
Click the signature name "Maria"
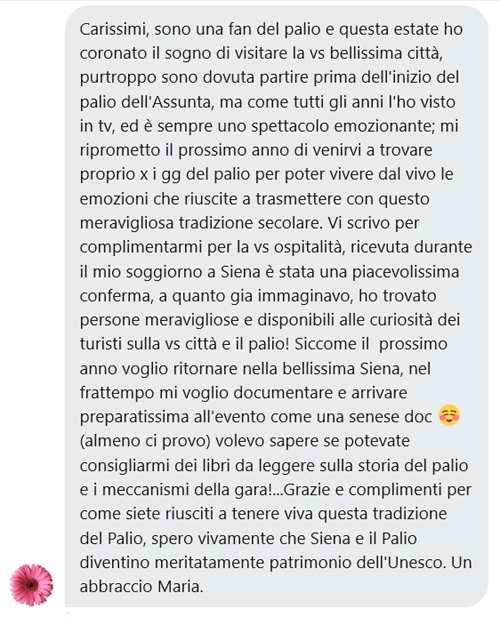[x=181, y=587]
